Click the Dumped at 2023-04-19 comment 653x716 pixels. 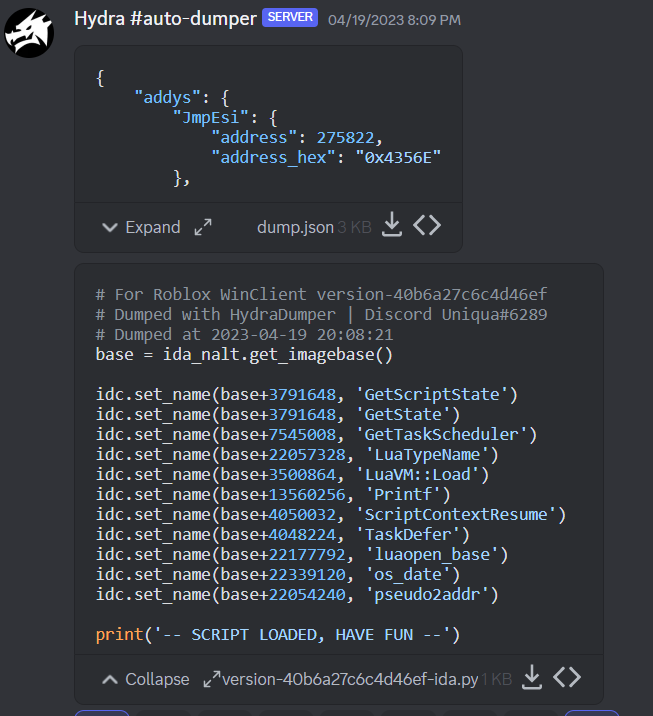point(244,335)
